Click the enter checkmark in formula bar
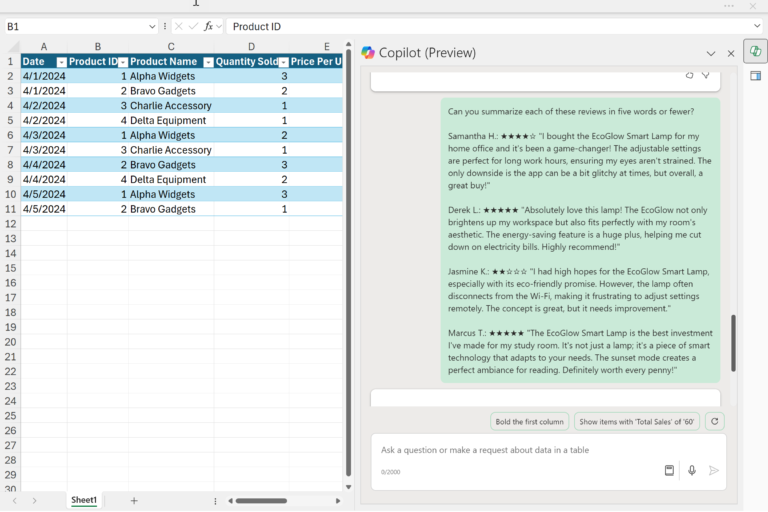Screen dimensions: 768x512 pyautogui.click(x=193, y=26)
